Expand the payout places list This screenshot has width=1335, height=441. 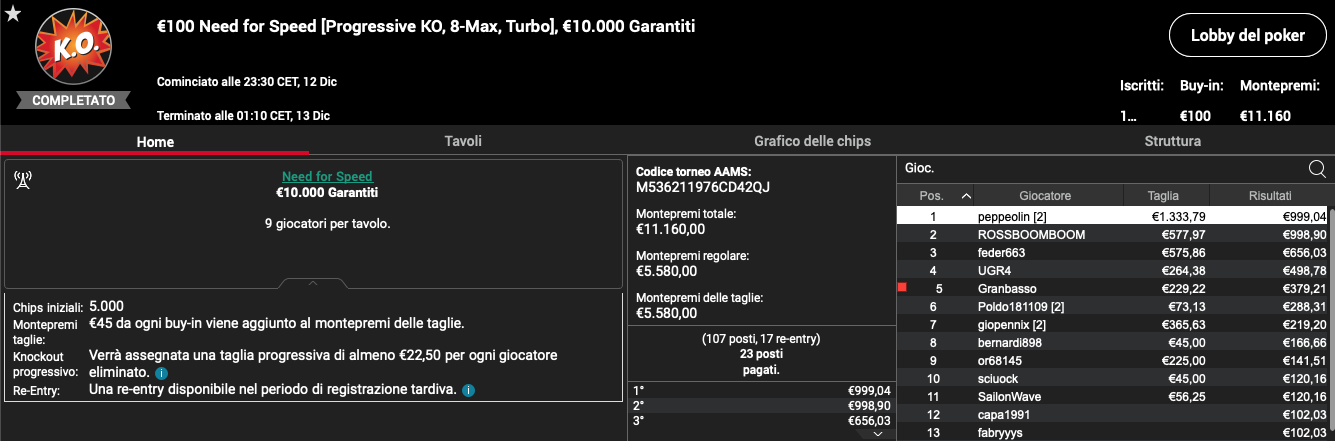[877, 434]
